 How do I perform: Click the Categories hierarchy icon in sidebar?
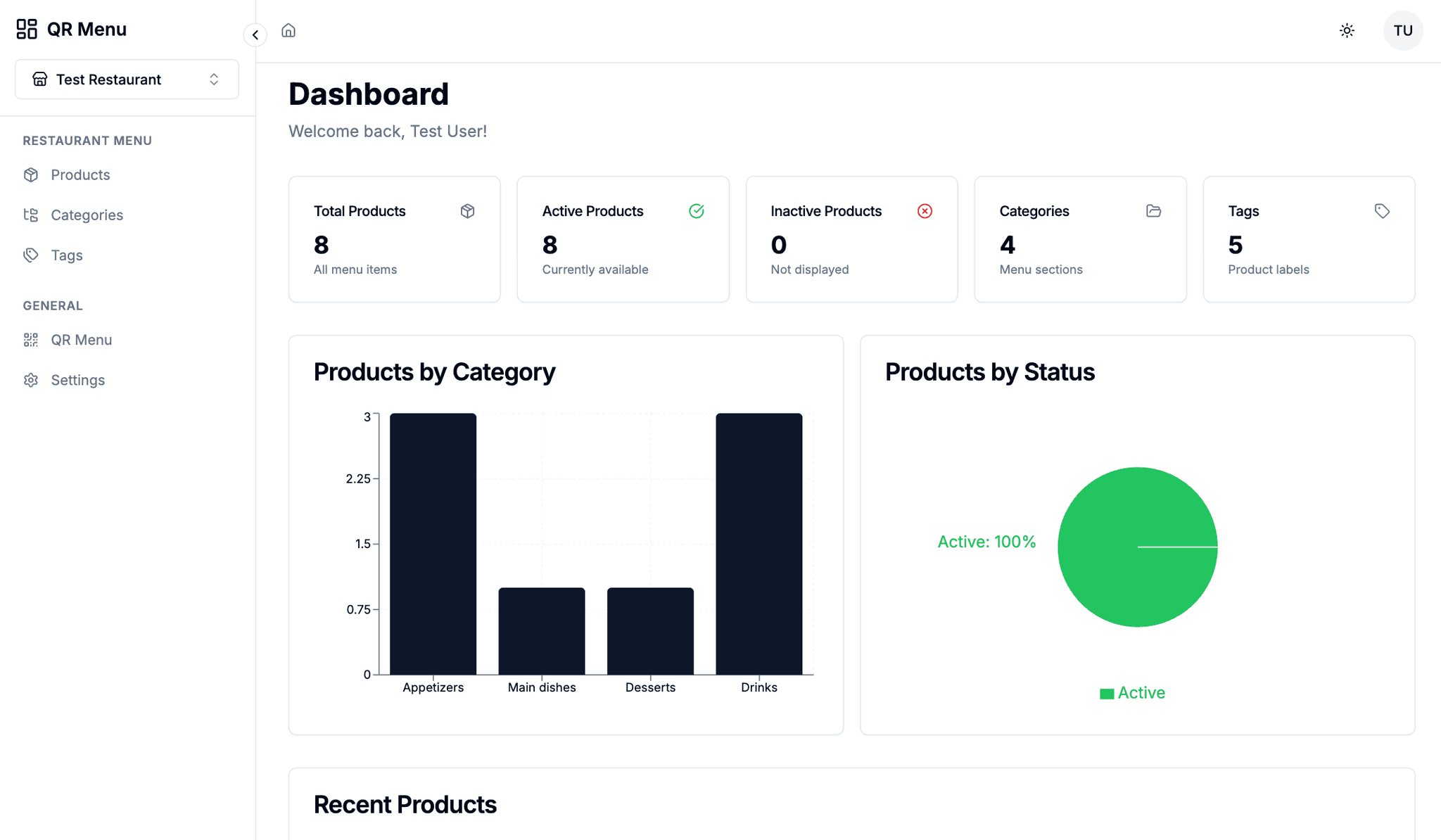[x=32, y=215]
